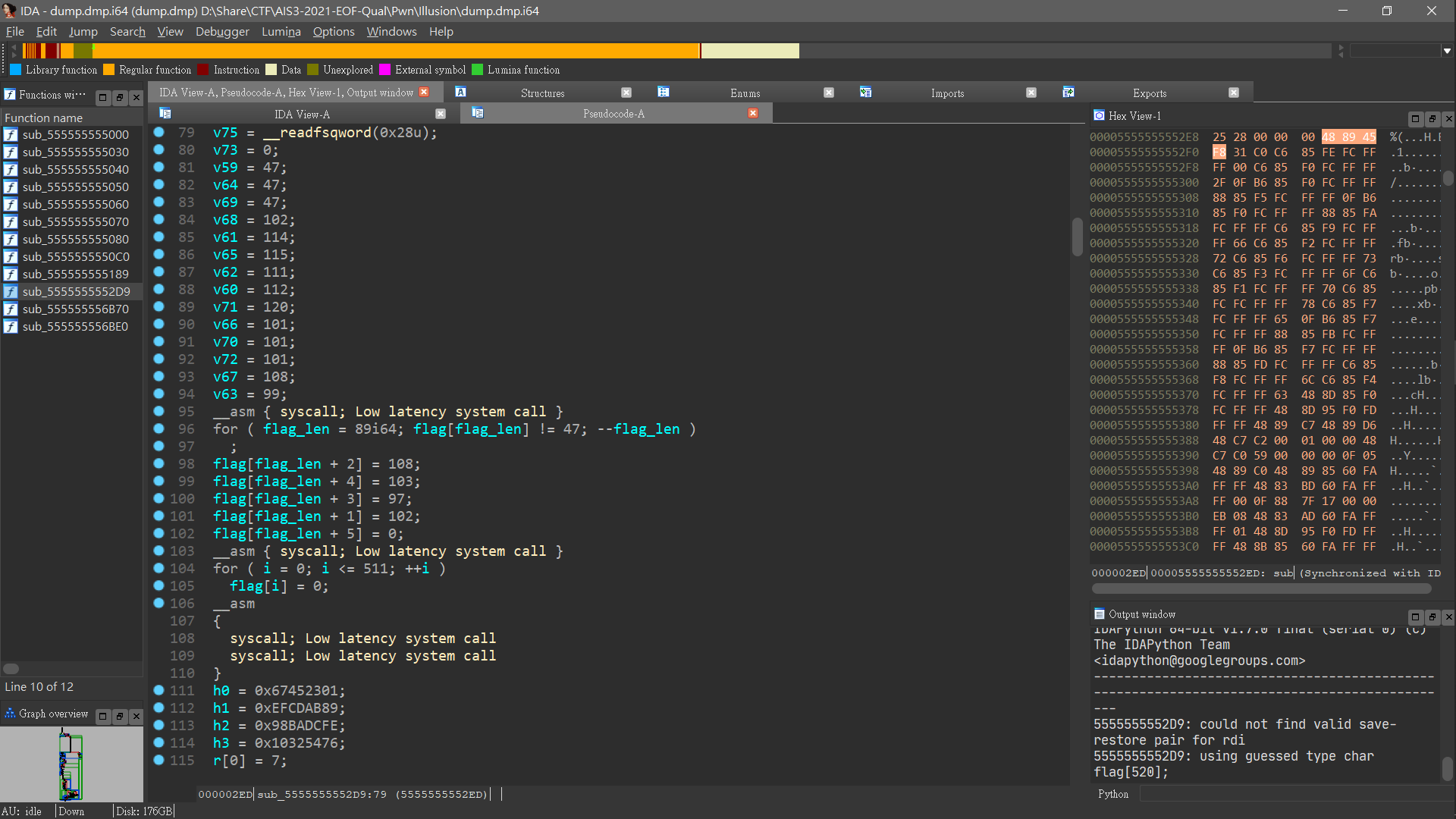
Task: Click the Exports tab icon
Action: click(x=1068, y=92)
